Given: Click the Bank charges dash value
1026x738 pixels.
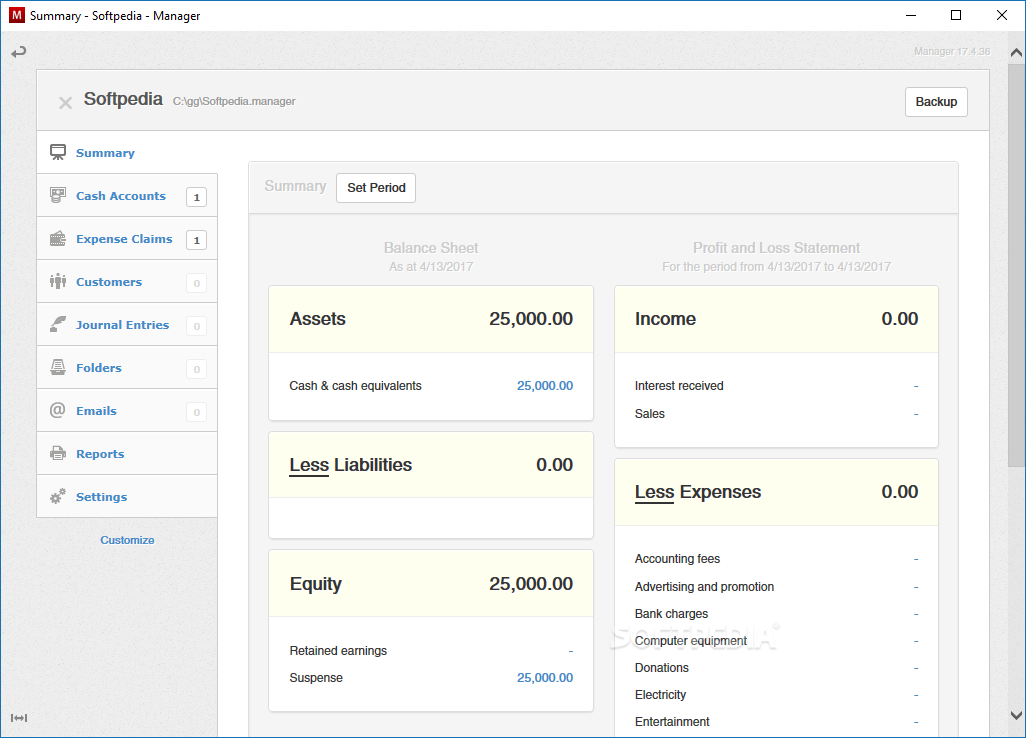Looking at the screenshot, I should (x=915, y=614).
